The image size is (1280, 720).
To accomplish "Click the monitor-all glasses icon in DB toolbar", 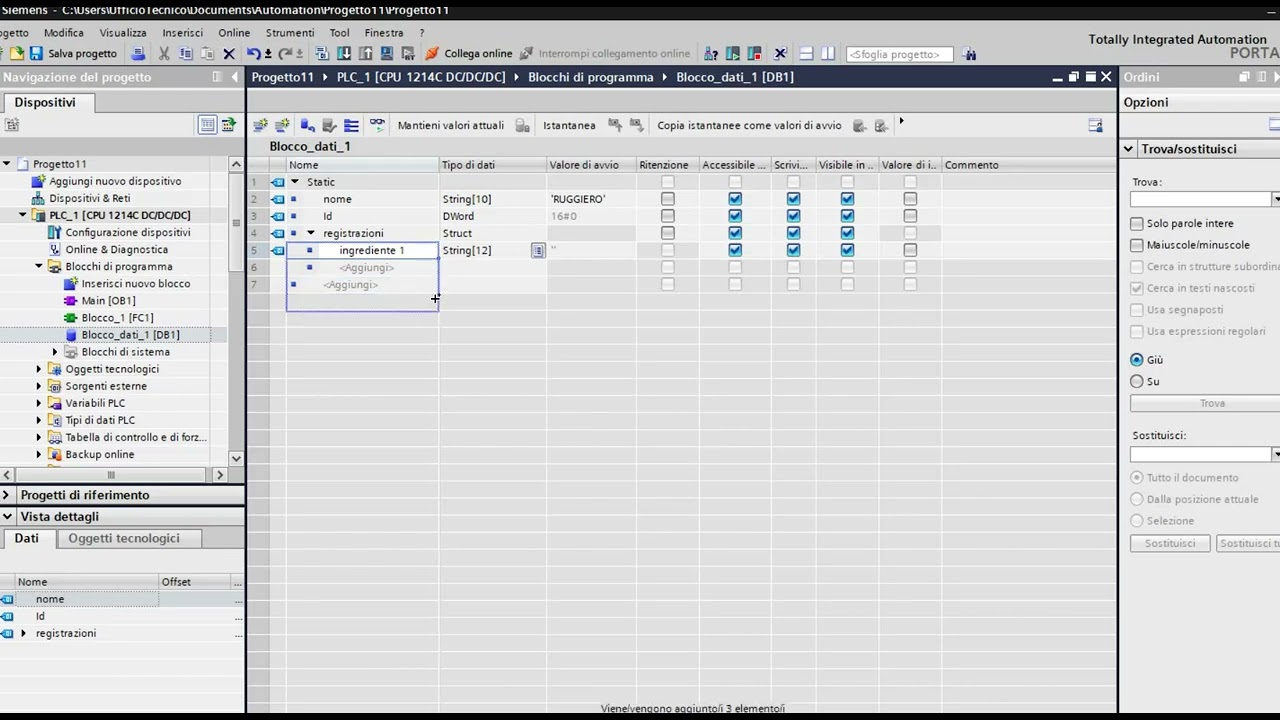I will (x=377, y=126).
